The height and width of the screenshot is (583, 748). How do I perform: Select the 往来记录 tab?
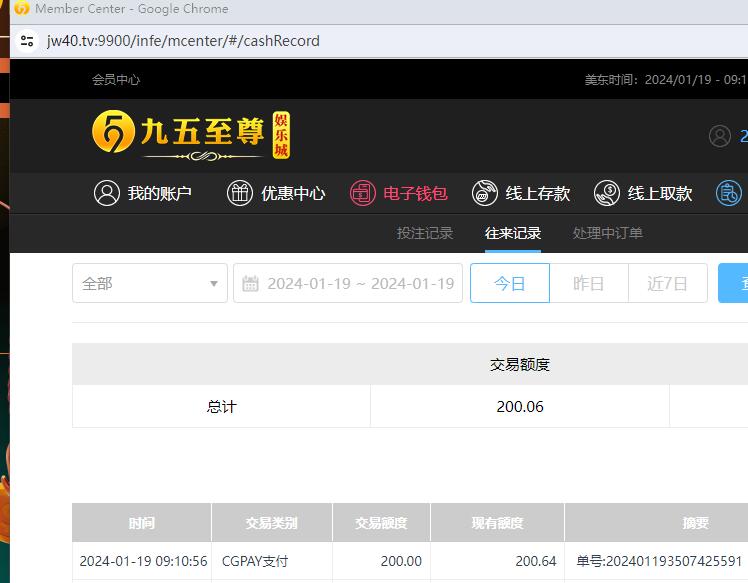[x=513, y=233]
